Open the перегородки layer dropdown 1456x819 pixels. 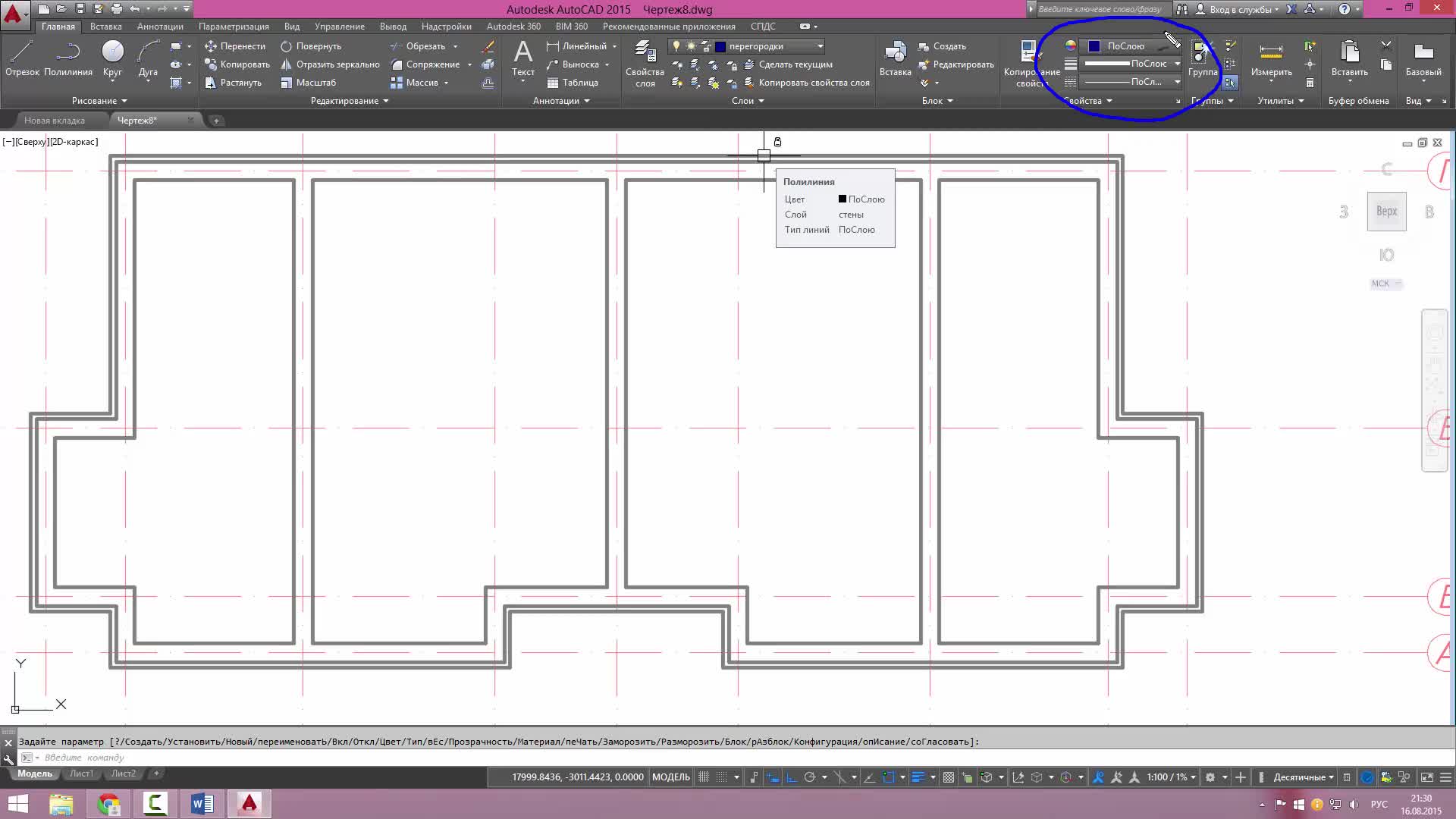(x=820, y=46)
